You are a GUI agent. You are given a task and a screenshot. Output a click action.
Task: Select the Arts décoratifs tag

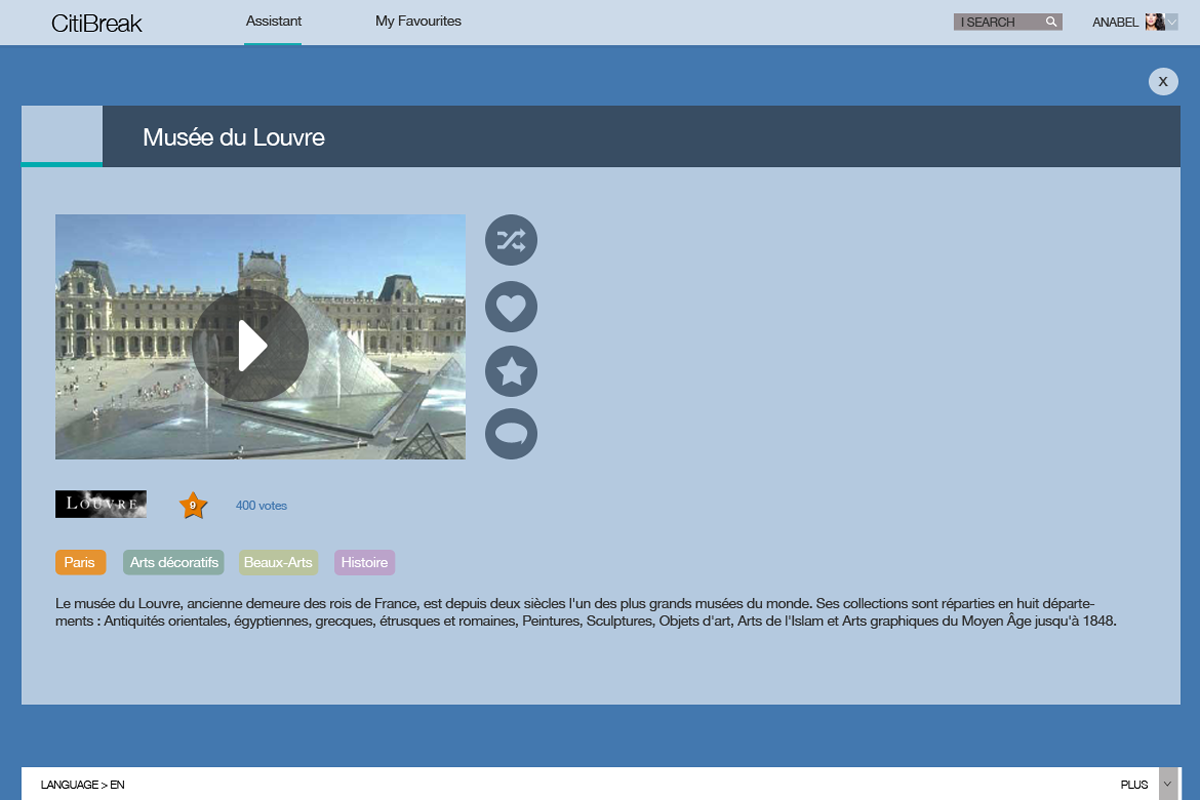(x=174, y=563)
